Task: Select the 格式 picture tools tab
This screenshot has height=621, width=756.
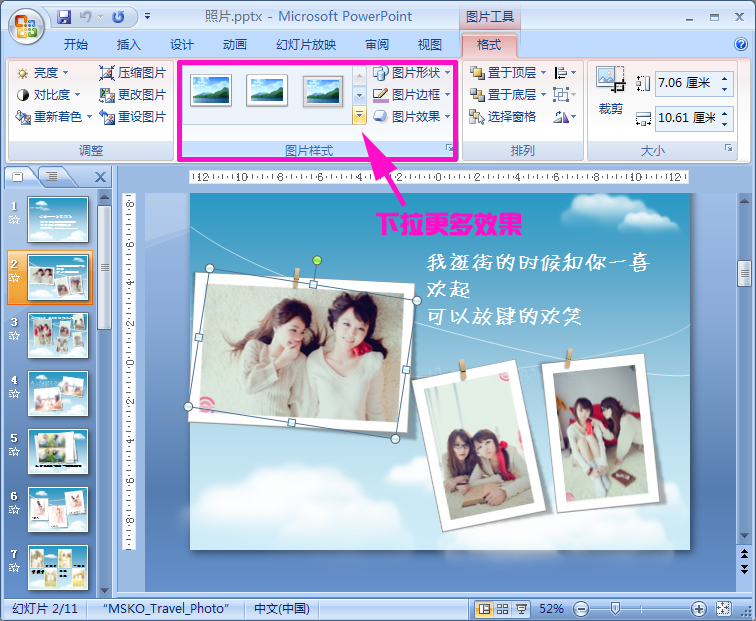Action: tap(489, 45)
